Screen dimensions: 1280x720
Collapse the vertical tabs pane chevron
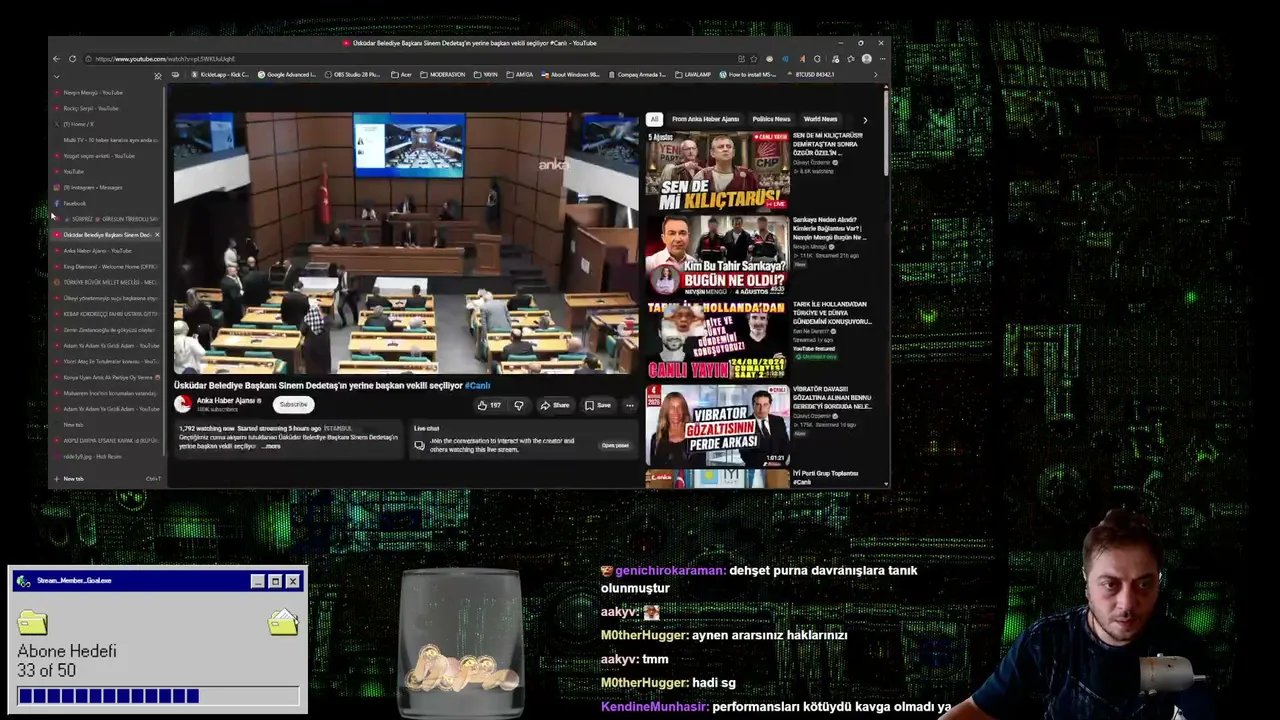[x=56, y=75]
